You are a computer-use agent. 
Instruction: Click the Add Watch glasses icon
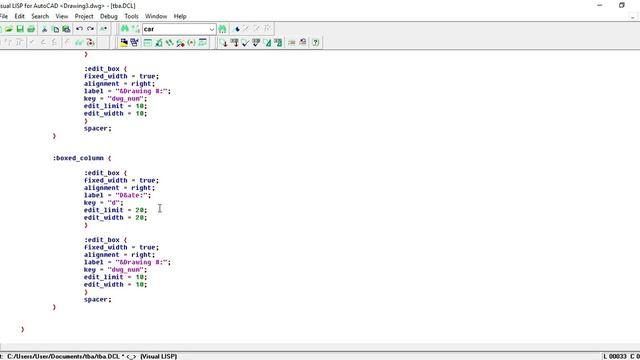coord(79,42)
